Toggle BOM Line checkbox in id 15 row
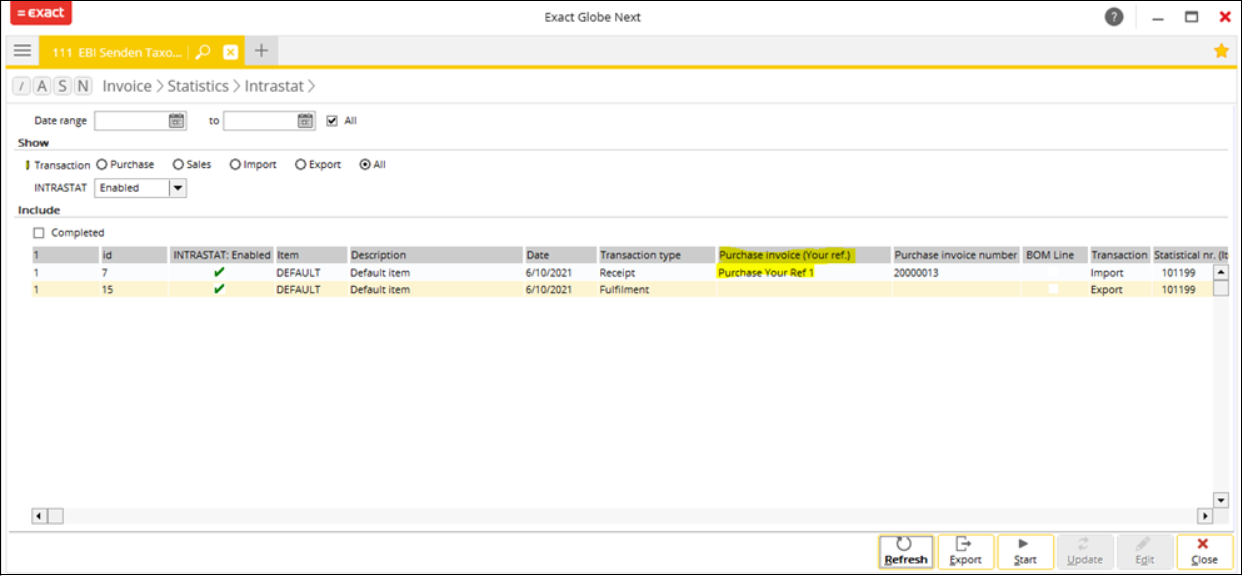 coord(1053,289)
